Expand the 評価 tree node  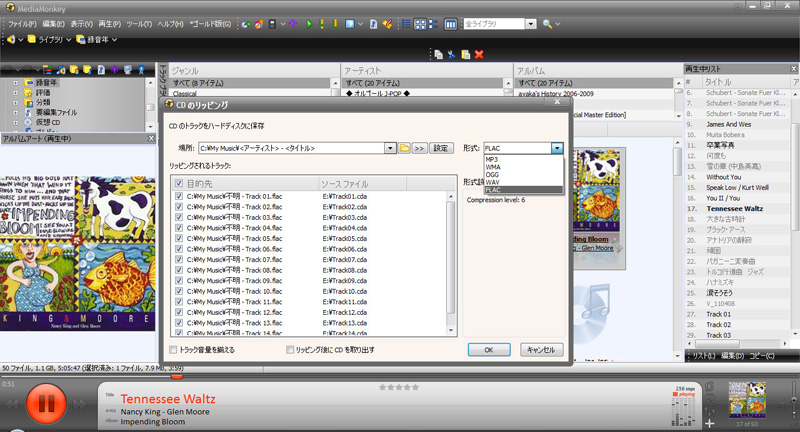(x=16, y=91)
